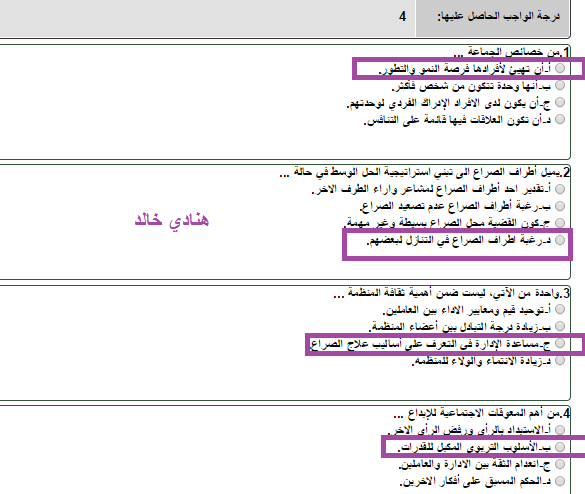
Task: Select radio option د 'الحكم المسبق على أفكار الاخرين'
Action: click(x=560, y=481)
